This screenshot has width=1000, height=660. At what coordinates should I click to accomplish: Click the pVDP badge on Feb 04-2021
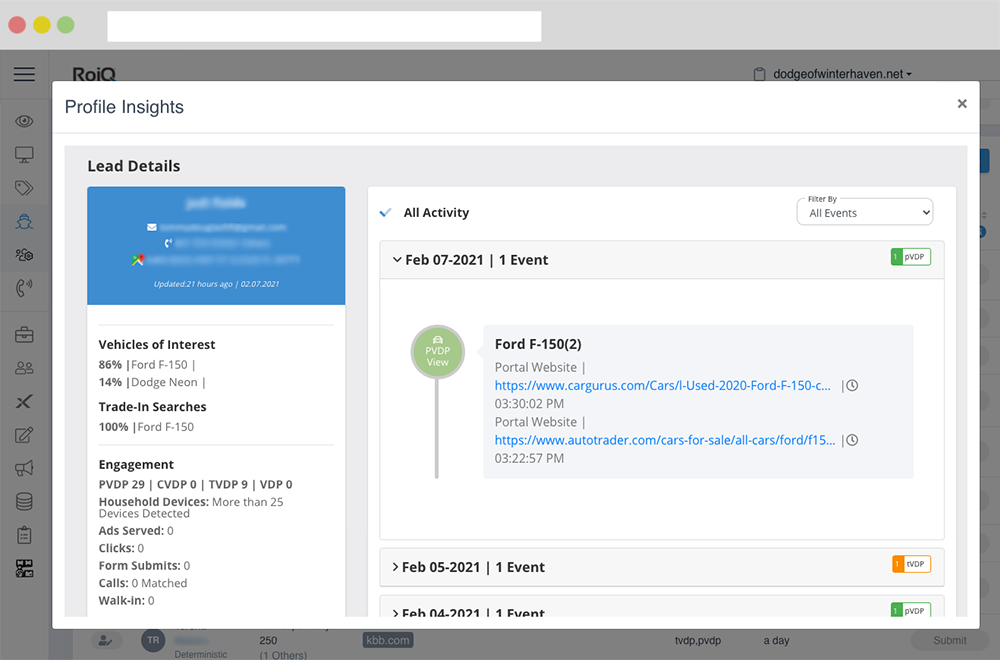point(911,610)
